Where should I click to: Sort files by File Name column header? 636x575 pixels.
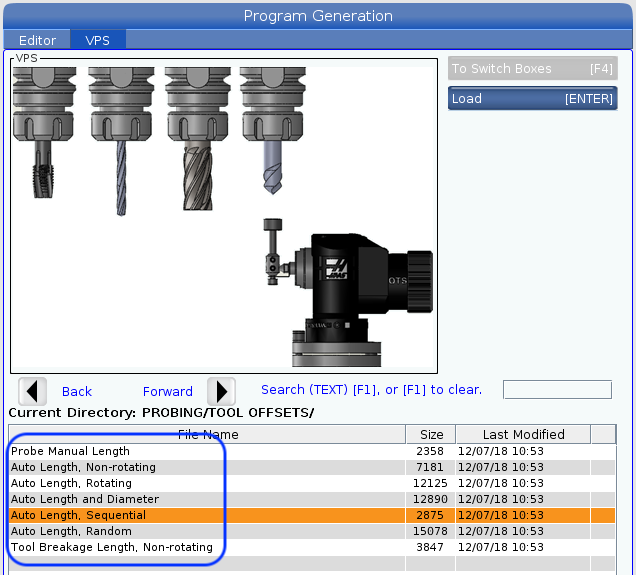(x=208, y=434)
